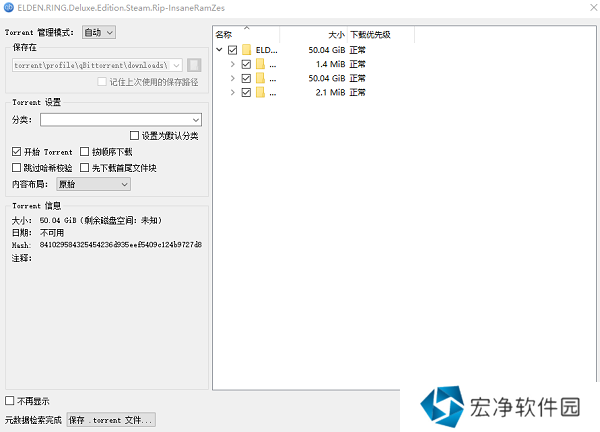
Task: Enable 设置为默认分类 checkbox
Action: (x=134, y=135)
